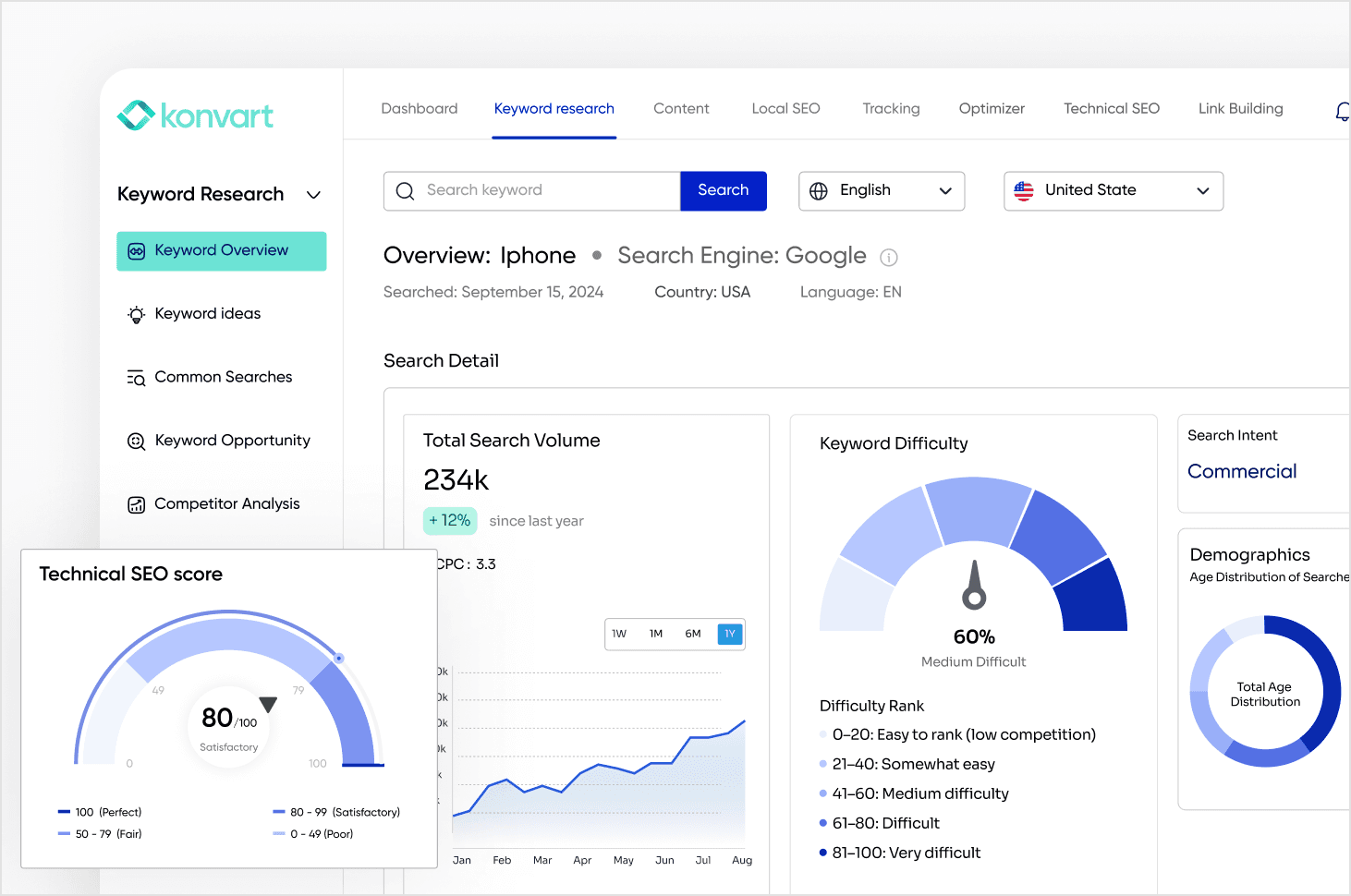Enable the 6M time range view
Viewport: 1351px width, 896px height.
[x=693, y=634]
